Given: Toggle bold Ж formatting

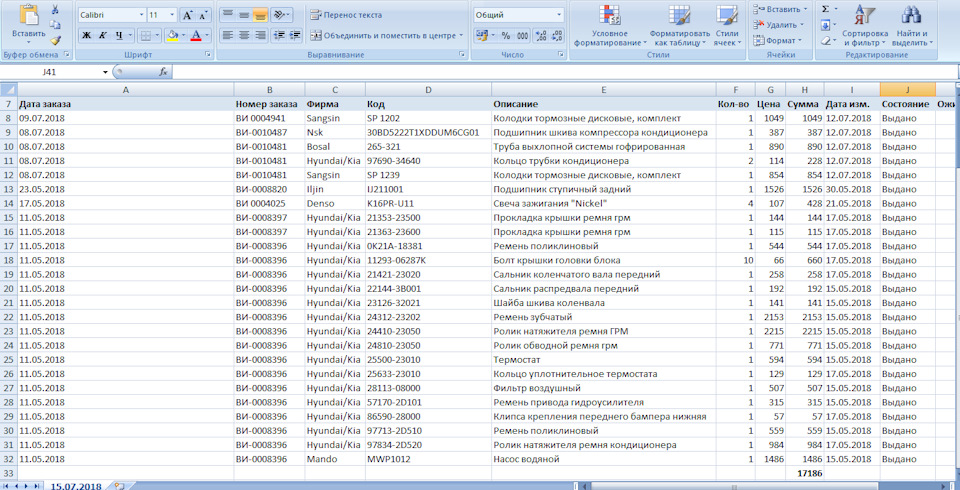Looking at the screenshot, I should [86, 35].
